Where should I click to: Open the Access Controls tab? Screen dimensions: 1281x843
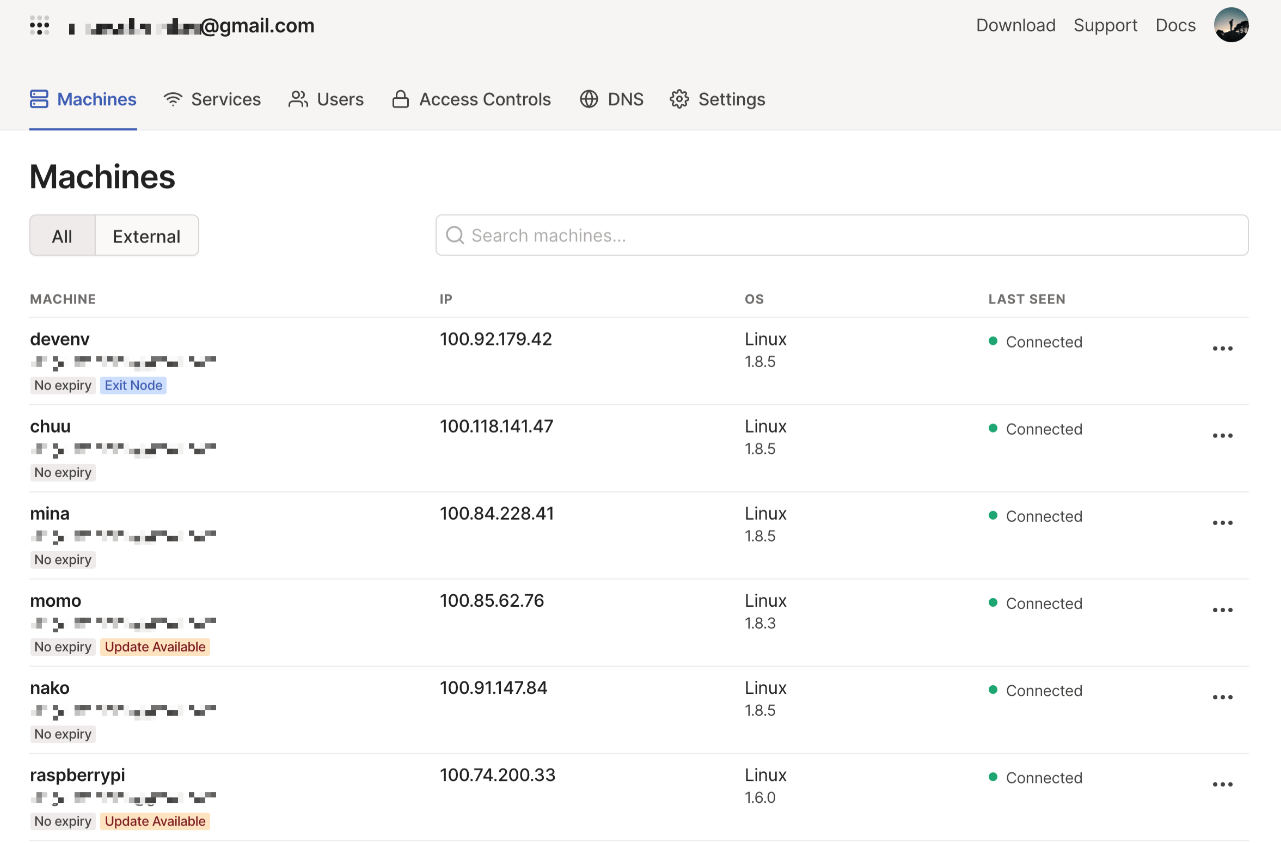click(471, 99)
